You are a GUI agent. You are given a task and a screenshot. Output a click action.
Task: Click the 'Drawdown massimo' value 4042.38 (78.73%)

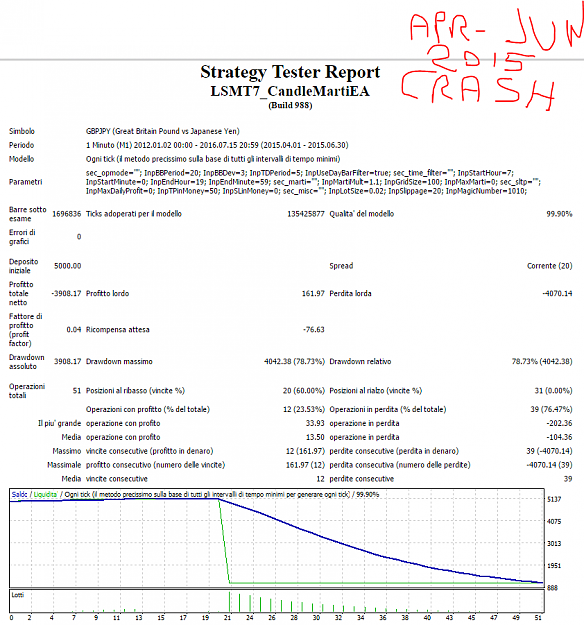[x=294, y=362]
